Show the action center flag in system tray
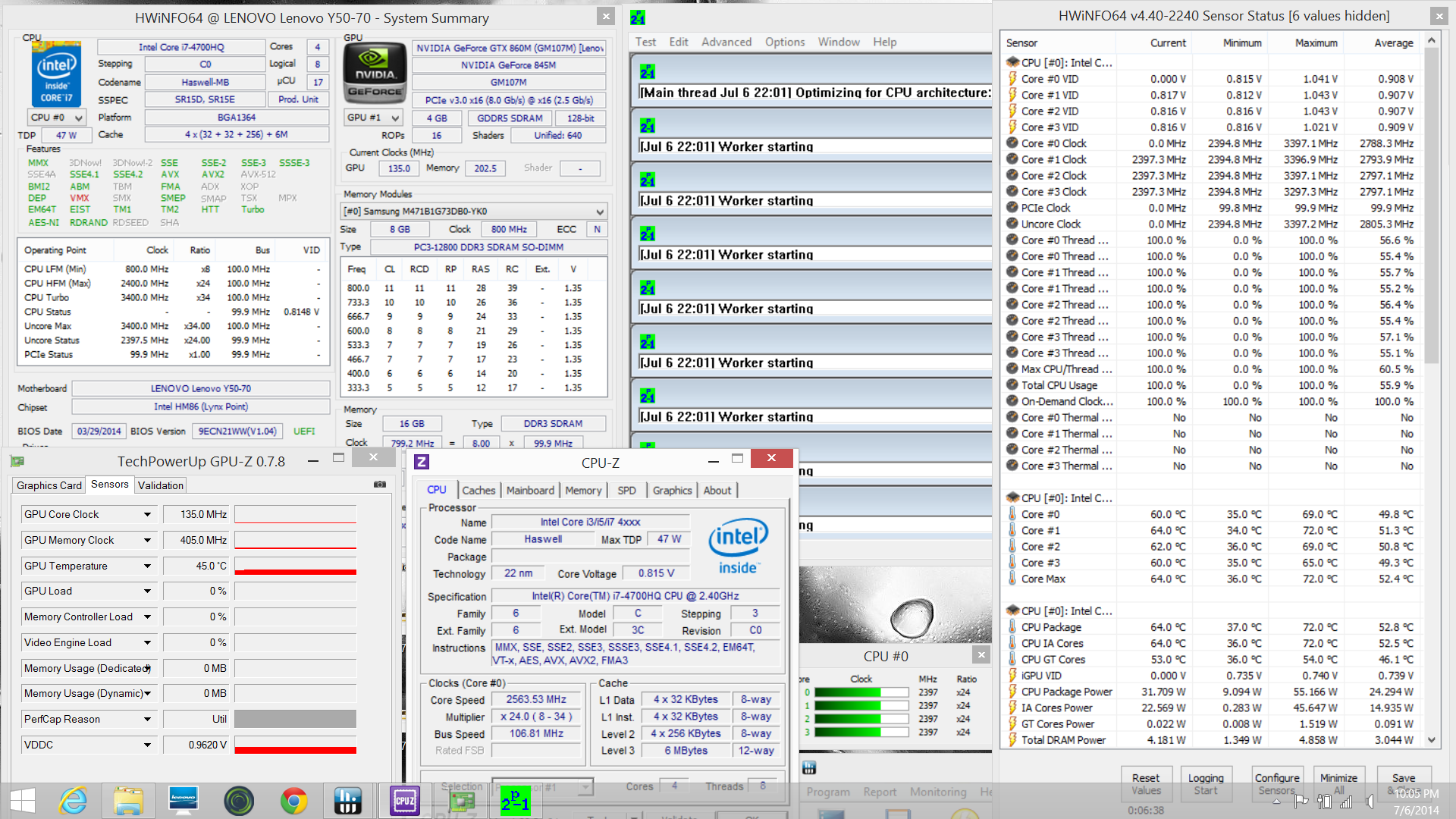 1301,801
